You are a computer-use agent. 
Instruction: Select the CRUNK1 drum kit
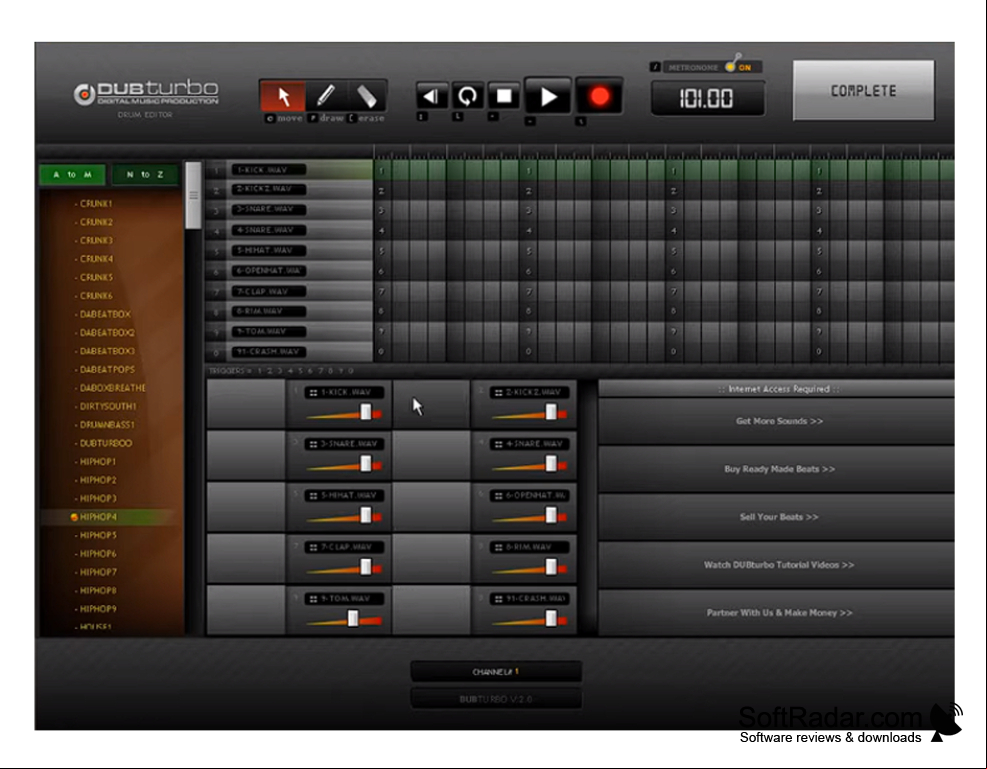96,204
